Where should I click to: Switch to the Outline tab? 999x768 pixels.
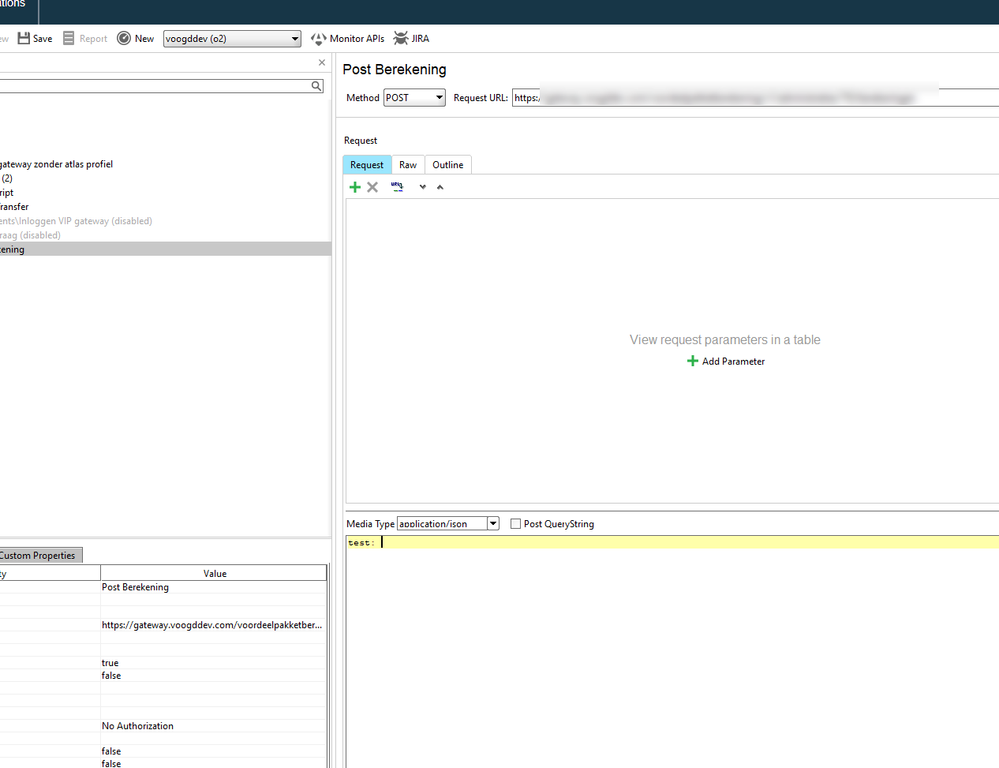(x=448, y=165)
